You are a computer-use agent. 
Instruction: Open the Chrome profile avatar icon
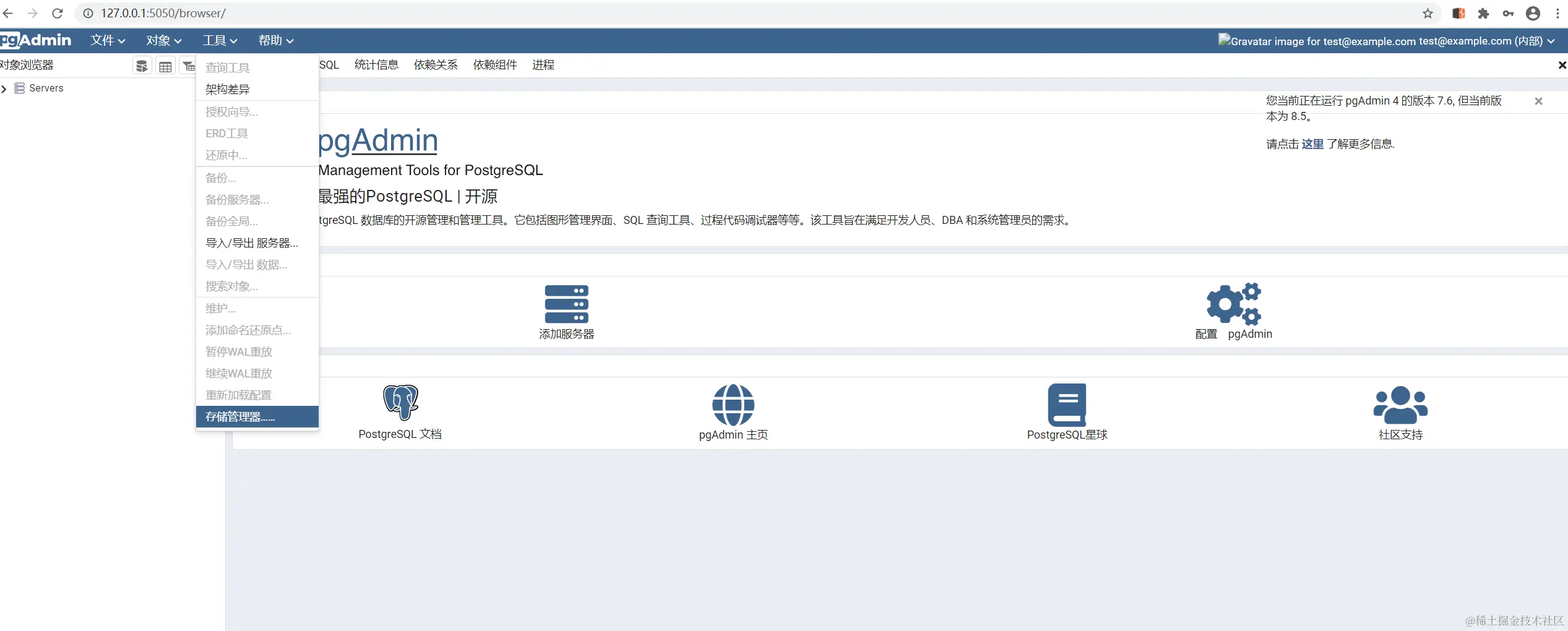click(x=1533, y=13)
